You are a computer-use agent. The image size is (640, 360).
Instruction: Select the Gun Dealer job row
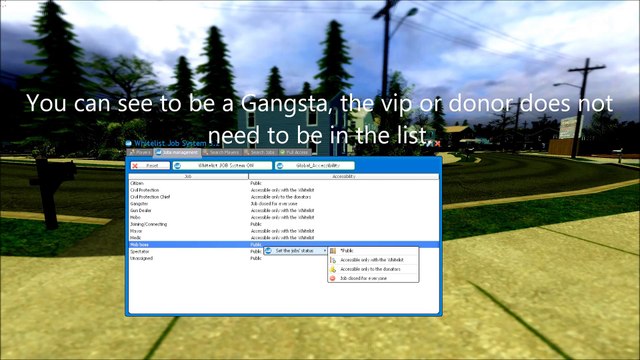tap(284, 211)
